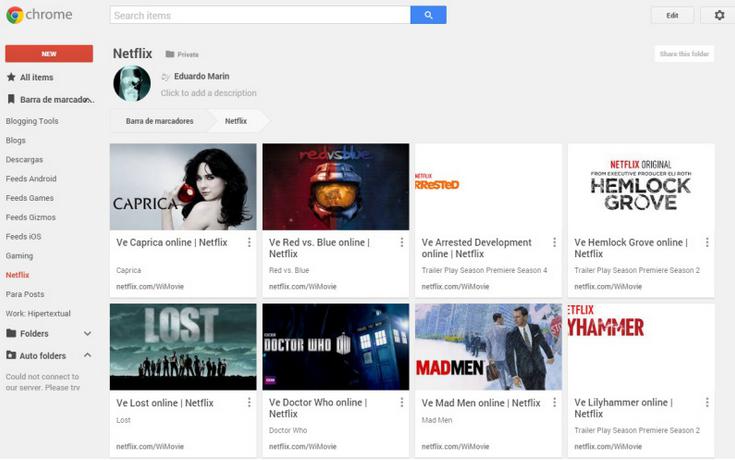Open the Lost thumbnail image
The image size is (735, 460).
point(183,347)
